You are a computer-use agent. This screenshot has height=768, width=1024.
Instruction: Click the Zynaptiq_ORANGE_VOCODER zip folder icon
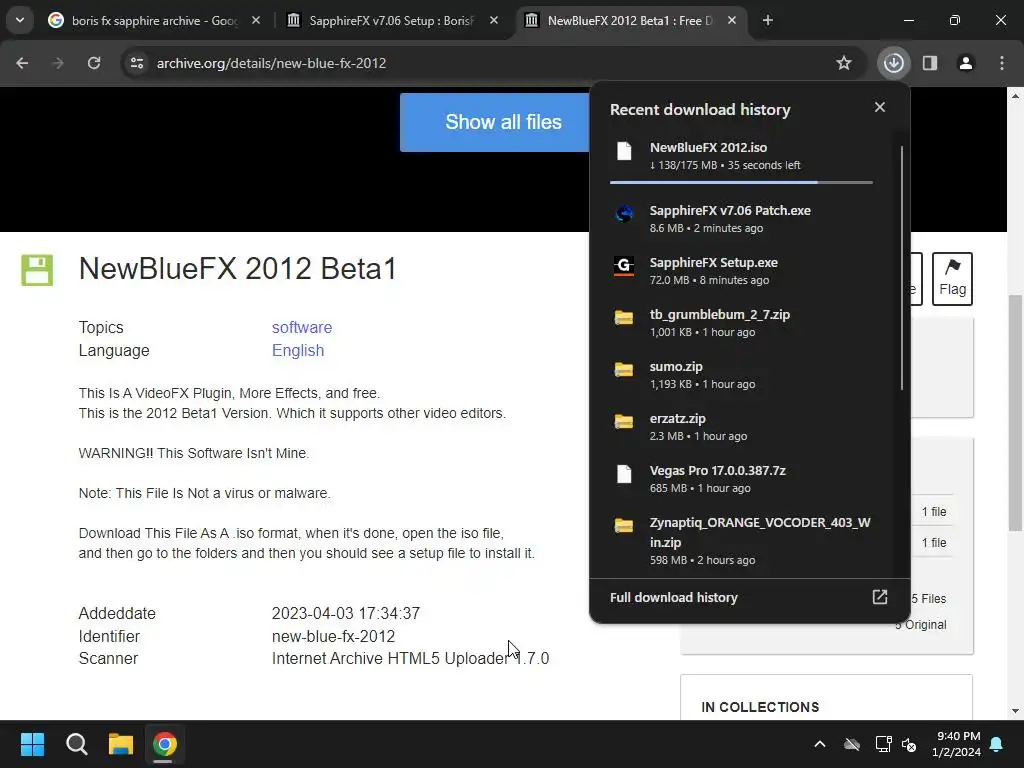point(624,526)
